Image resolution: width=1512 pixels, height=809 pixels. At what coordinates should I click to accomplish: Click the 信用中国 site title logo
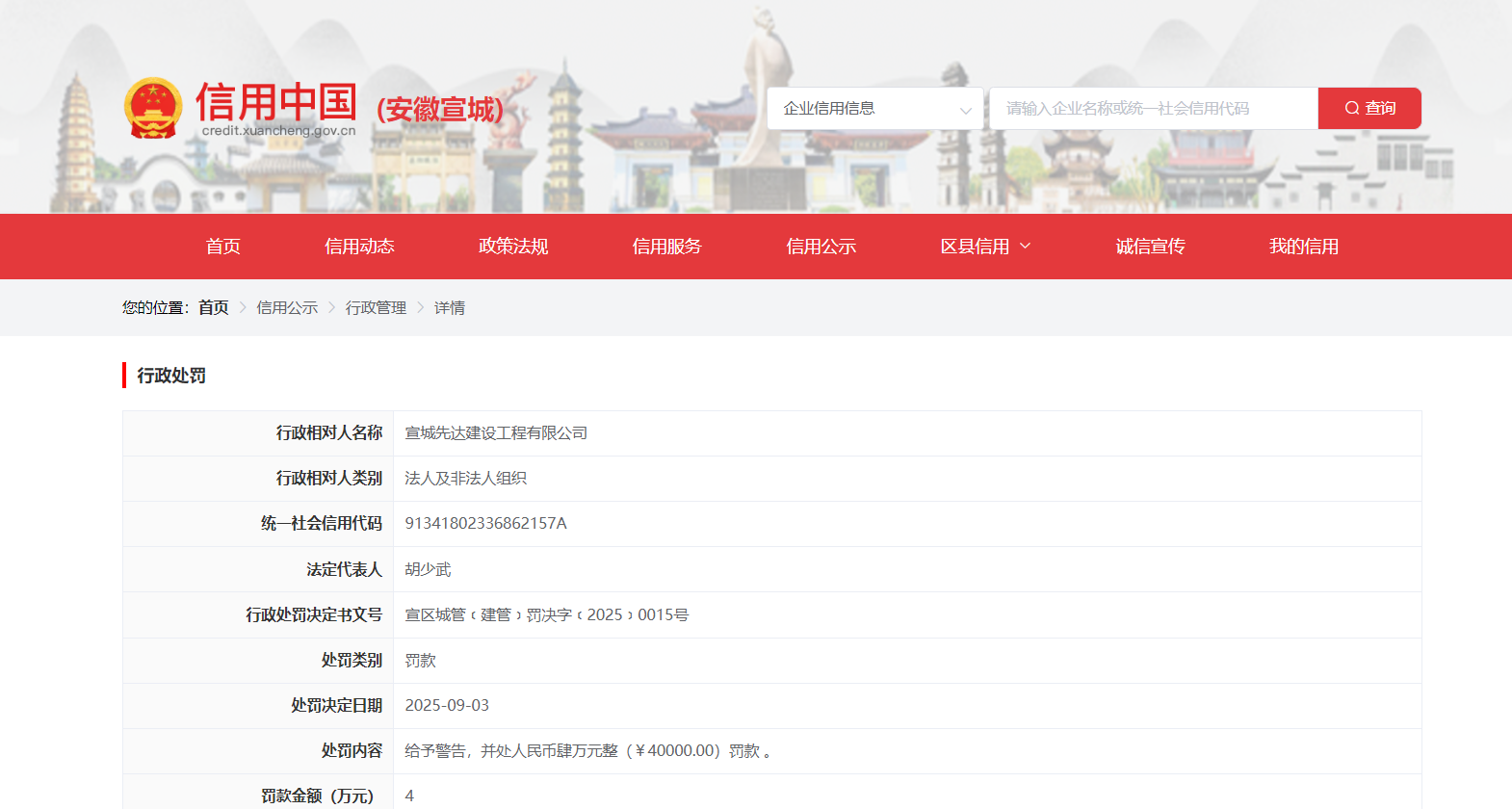click(x=276, y=103)
